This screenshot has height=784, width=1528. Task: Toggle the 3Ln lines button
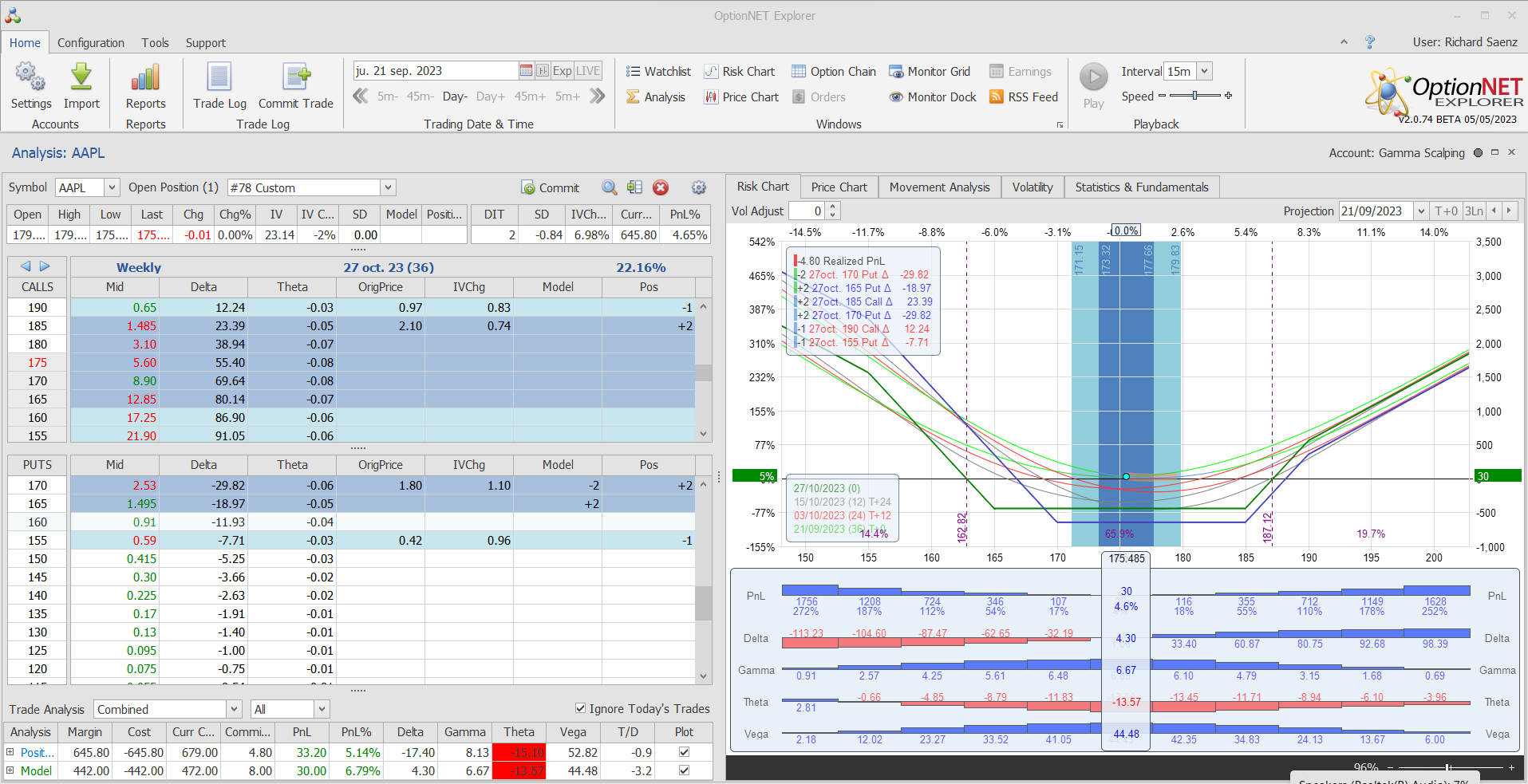[x=1474, y=211]
